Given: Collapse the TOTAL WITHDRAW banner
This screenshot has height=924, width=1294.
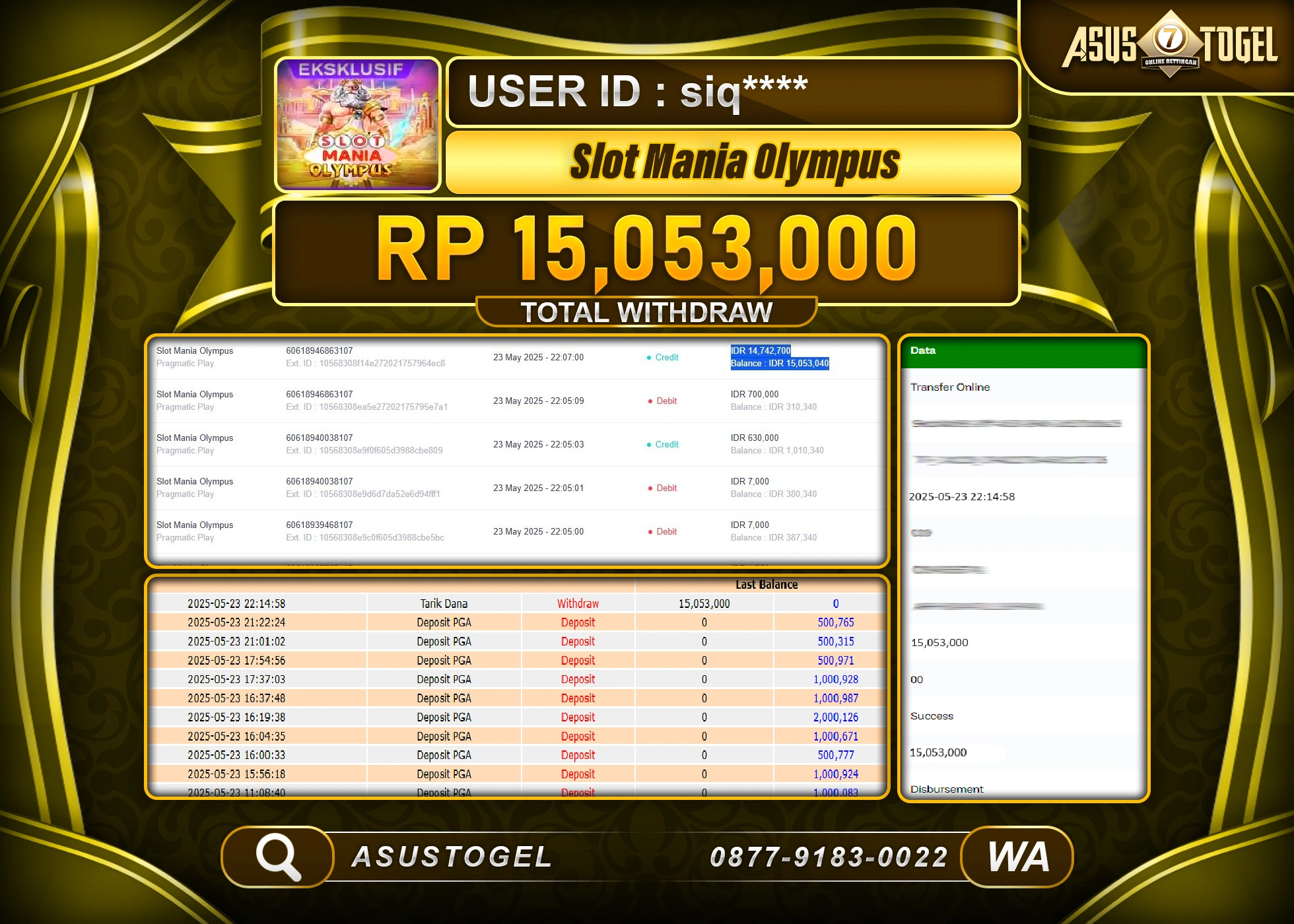Looking at the screenshot, I should (x=647, y=311).
